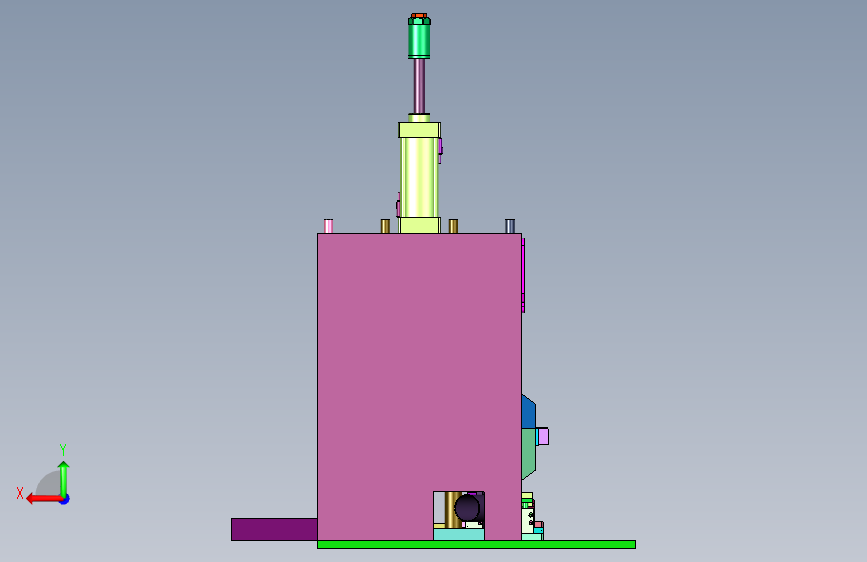Select the brass pin left of cylinder

pos(385,226)
